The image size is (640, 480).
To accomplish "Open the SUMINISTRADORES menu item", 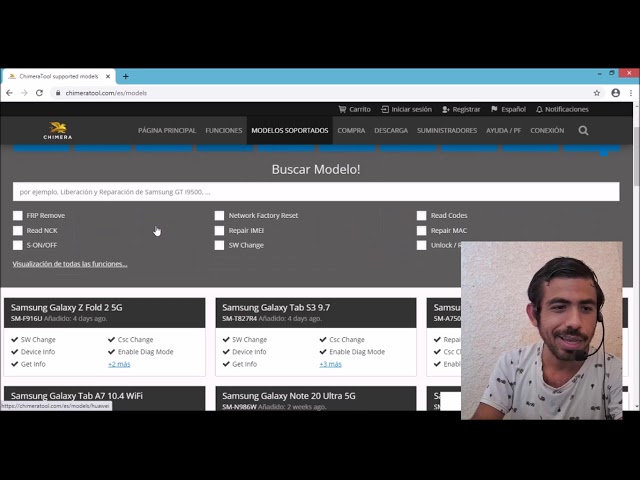I will (x=447, y=131).
